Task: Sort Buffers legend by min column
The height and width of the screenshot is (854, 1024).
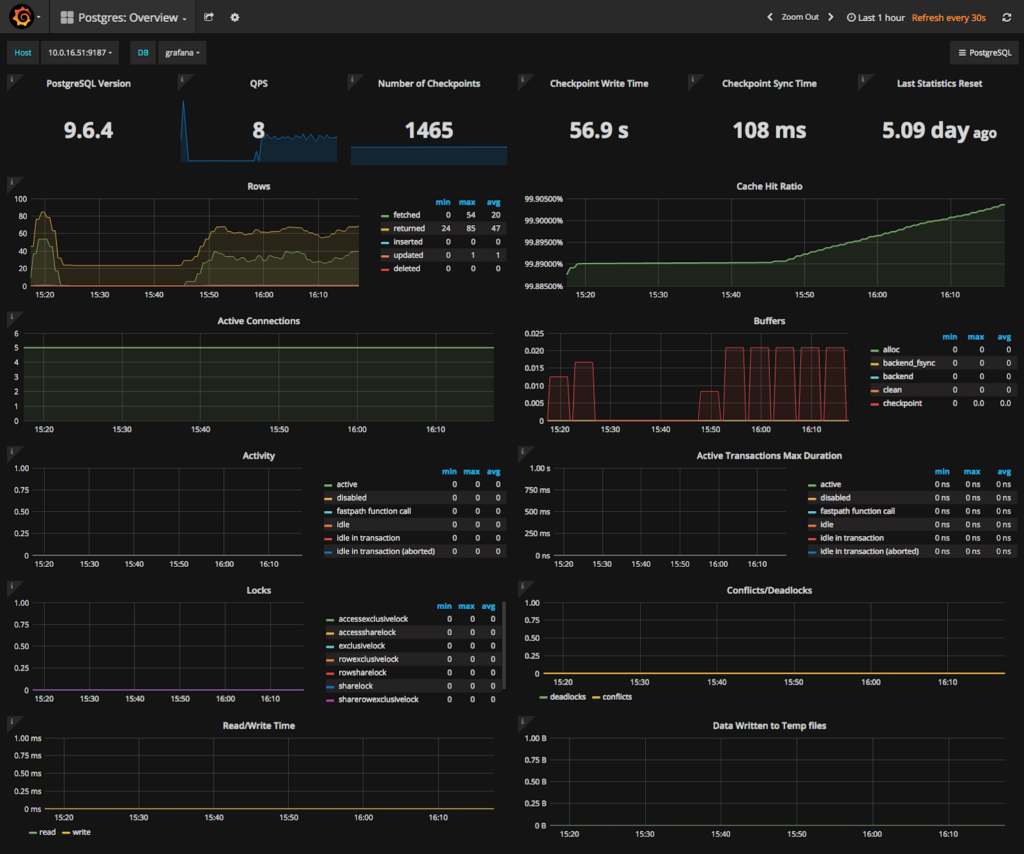Action: click(x=950, y=337)
